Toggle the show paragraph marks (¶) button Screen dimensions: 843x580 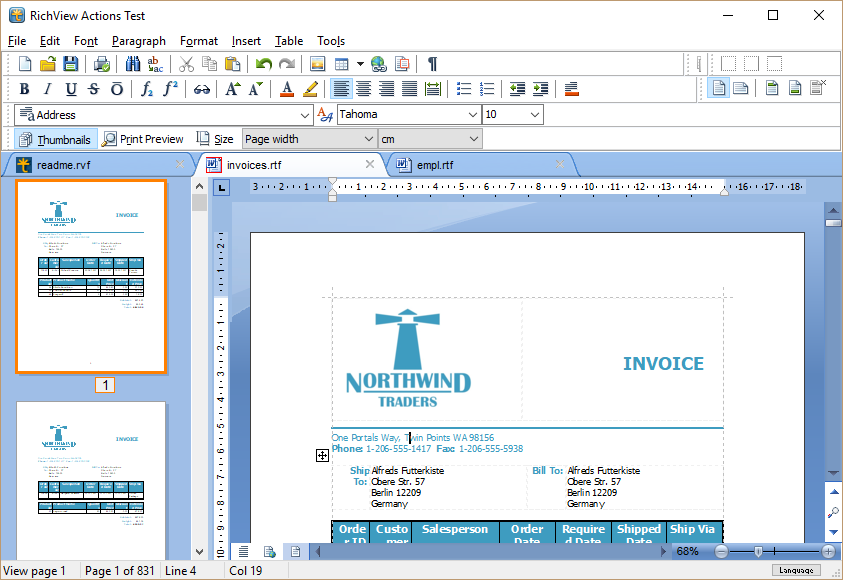click(x=432, y=64)
